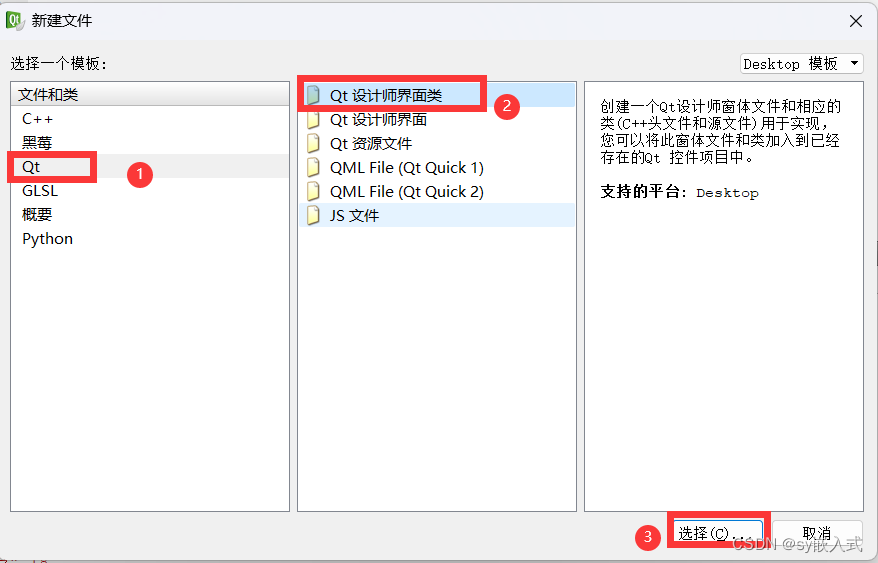Select the C++ category

point(150,119)
